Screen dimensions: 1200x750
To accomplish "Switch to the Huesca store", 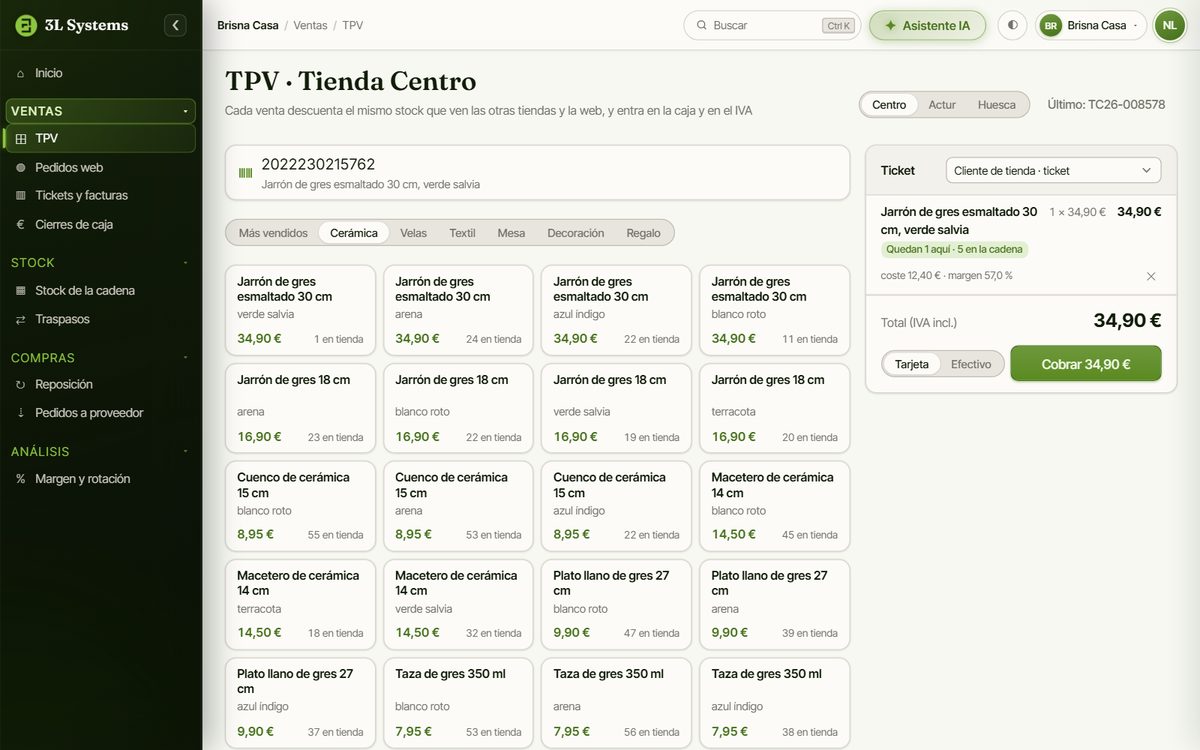I will coord(997,105).
